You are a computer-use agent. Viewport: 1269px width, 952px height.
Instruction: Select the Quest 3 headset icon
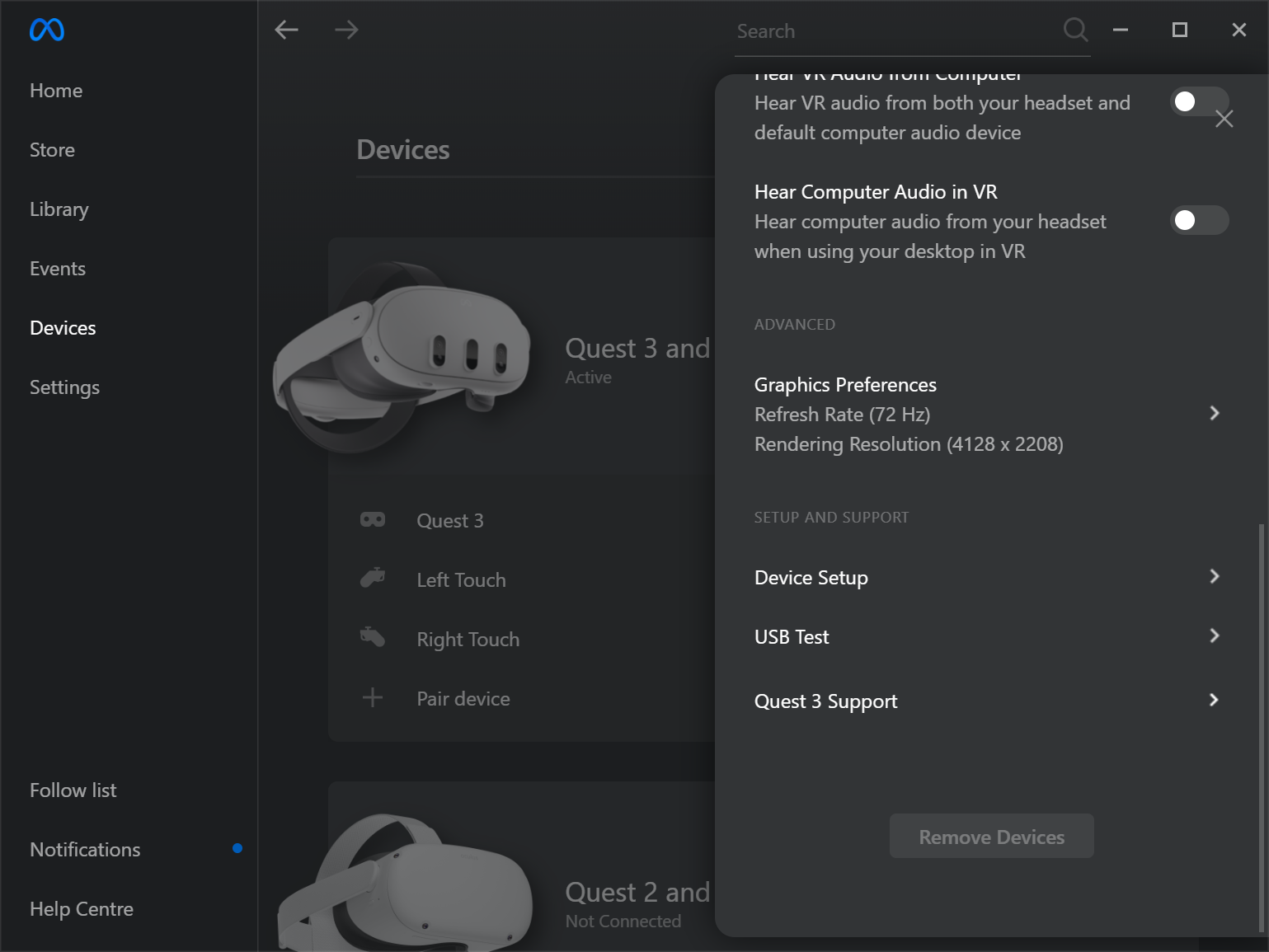coord(373,519)
